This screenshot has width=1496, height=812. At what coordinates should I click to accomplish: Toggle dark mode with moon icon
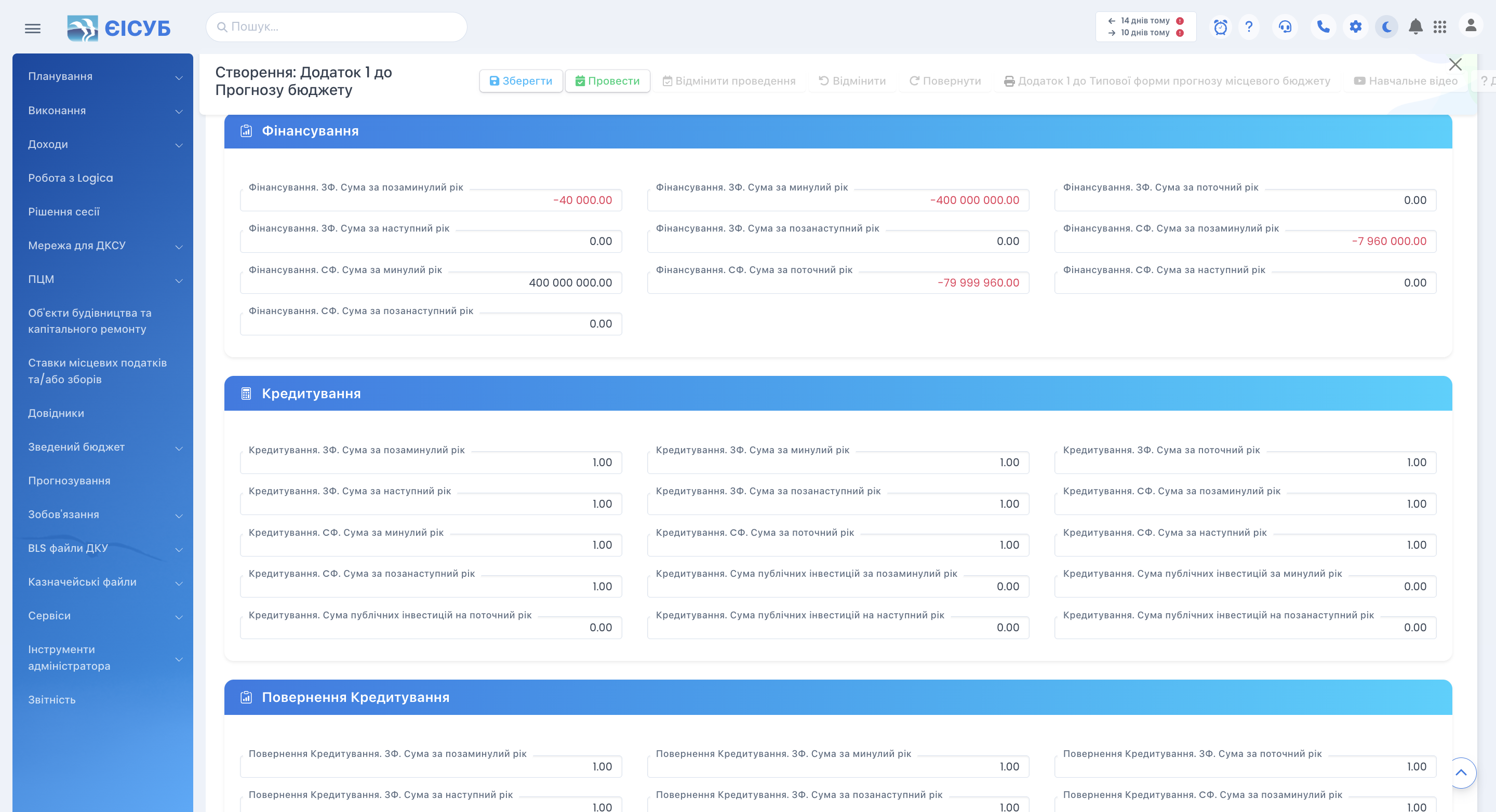[1386, 26]
